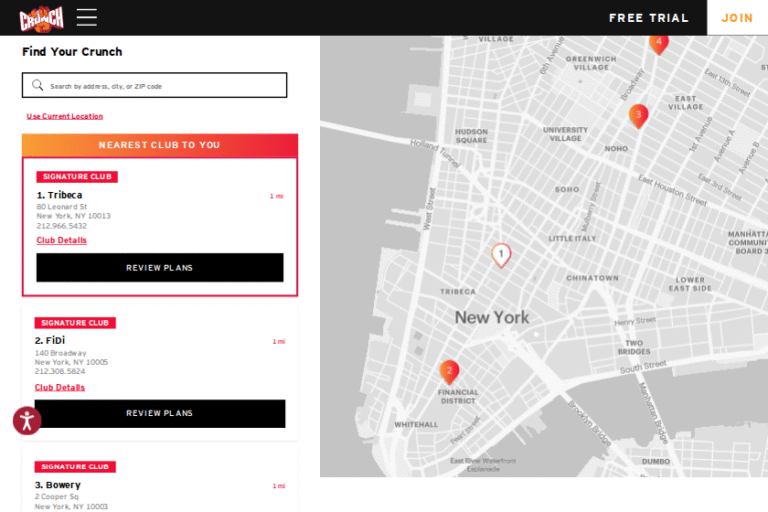Viewport: 768px width, 512px height.
Task: Select map pin 4 at top of map
Action: 658,42
